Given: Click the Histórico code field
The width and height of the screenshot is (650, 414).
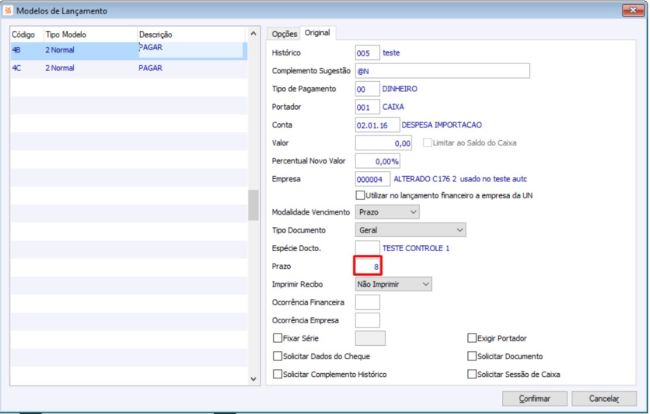Looking at the screenshot, I should tap(367, 53).
